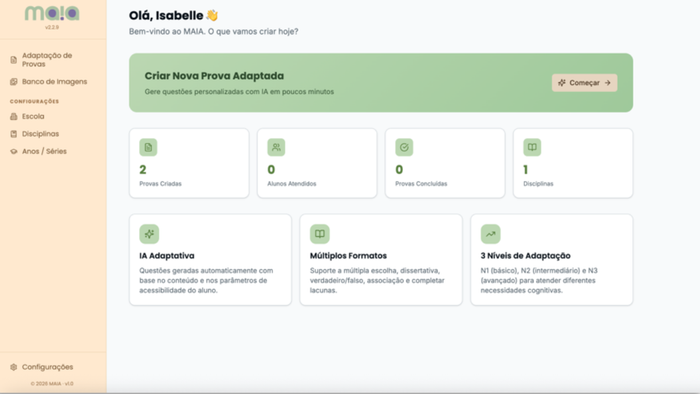Click the 0 value in Provas Concluídas card
Screen dimensions: 700x394
coord(399,170)
